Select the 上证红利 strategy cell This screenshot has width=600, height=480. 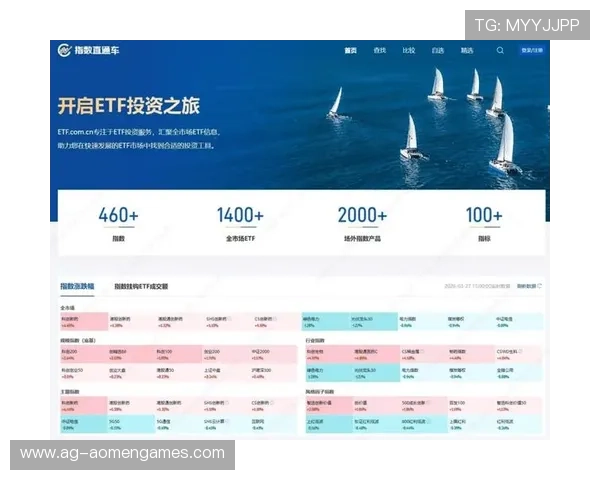(x=471, y=424)
